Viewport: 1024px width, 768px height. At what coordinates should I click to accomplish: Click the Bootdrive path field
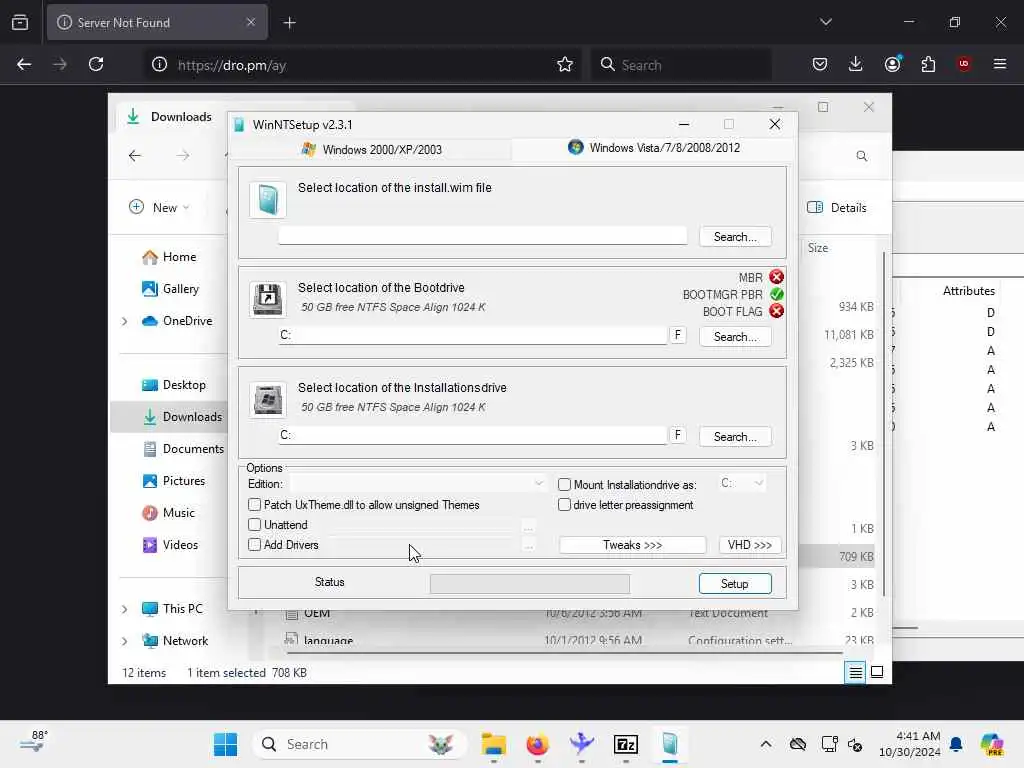[472, 335]
